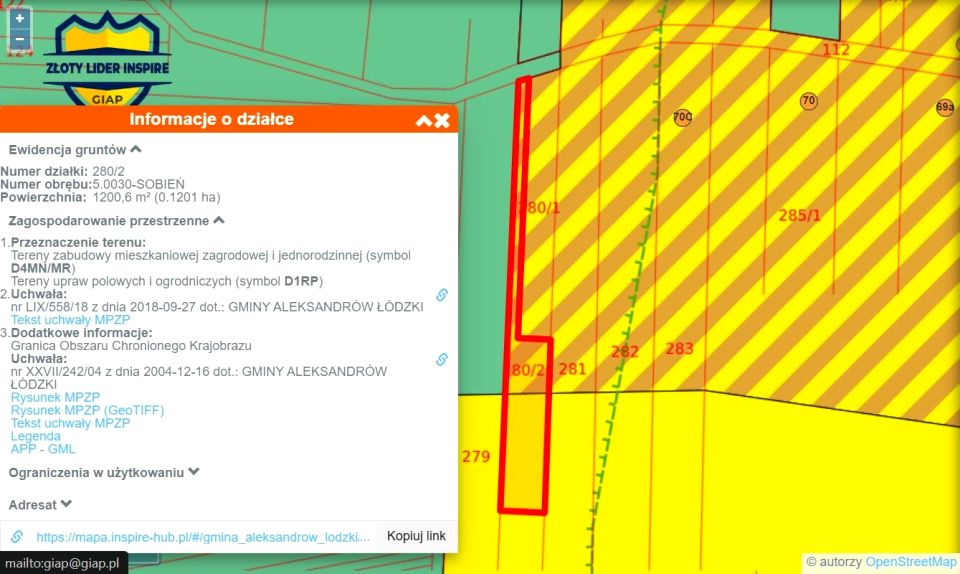The height and width of the screenshot is (574, 960).
Task: Click link icon next to resolution XXVII/242/04
Action: click(441, 359)
